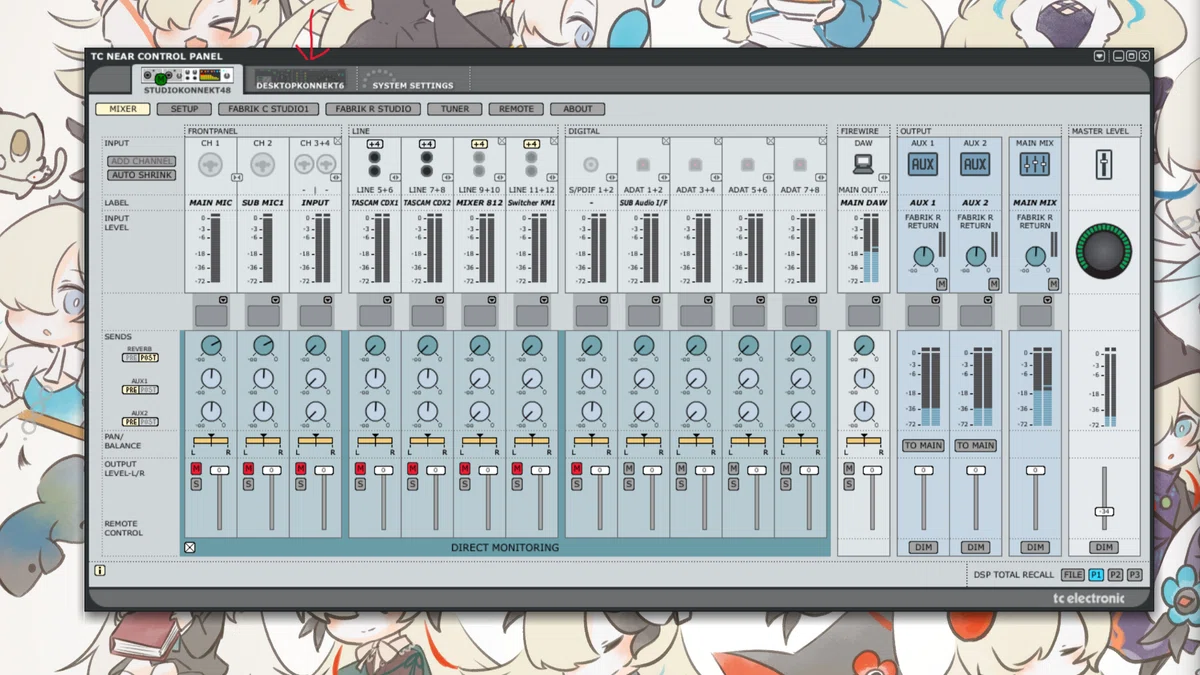Open the insert dropdown on TASCAM CDX1 channel
Image resolution: width=1200 pixels, height=675 pixels.
(388, 300)
